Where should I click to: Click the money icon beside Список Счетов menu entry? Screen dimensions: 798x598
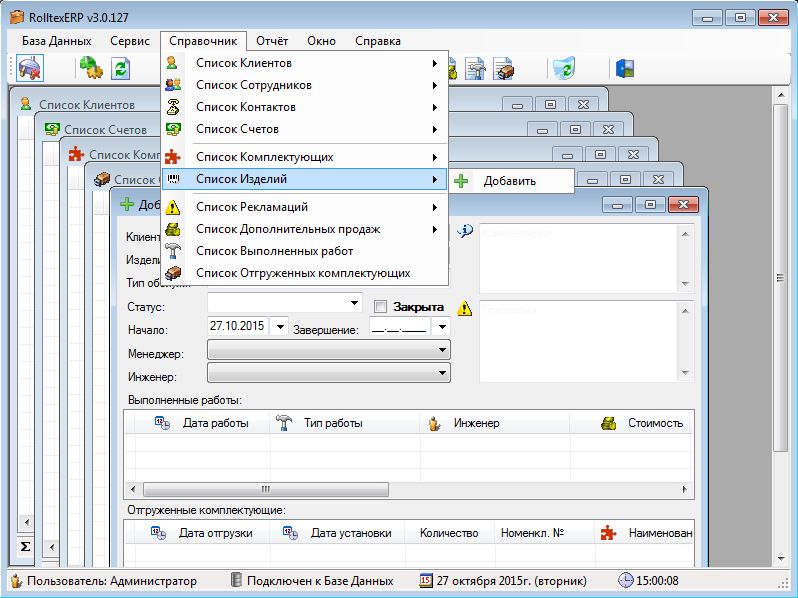click(173, 129)
